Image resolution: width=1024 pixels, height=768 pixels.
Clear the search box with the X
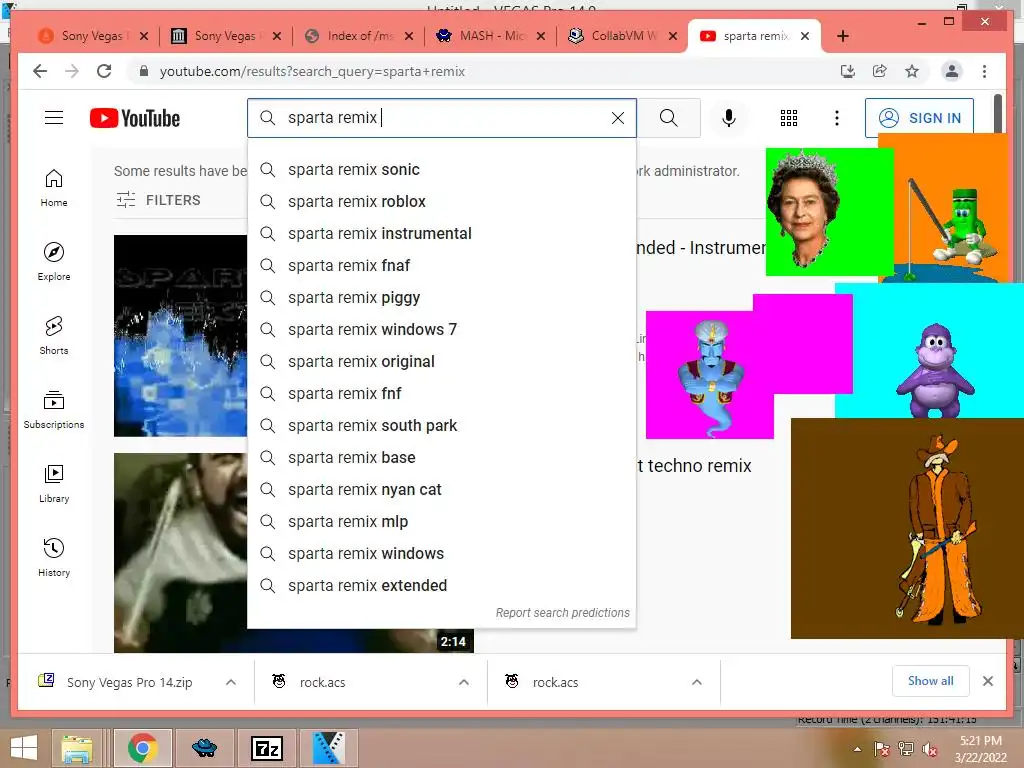[617, 118]
